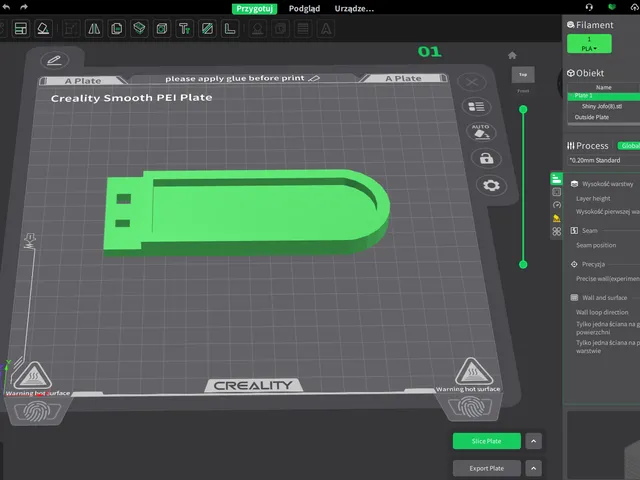This screenshot has width=640, height=480.
Task: Click the arrange-plate list icon
Action: point(476,107)
